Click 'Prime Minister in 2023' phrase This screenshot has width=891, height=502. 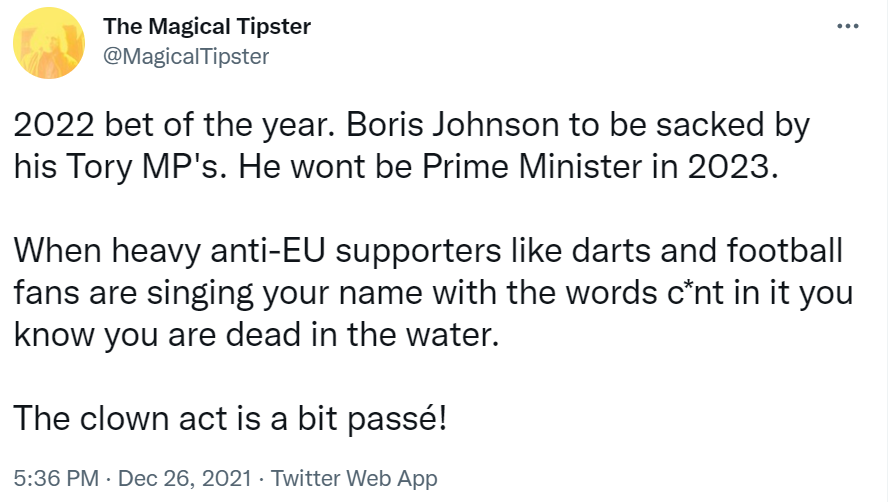(599, 167)
